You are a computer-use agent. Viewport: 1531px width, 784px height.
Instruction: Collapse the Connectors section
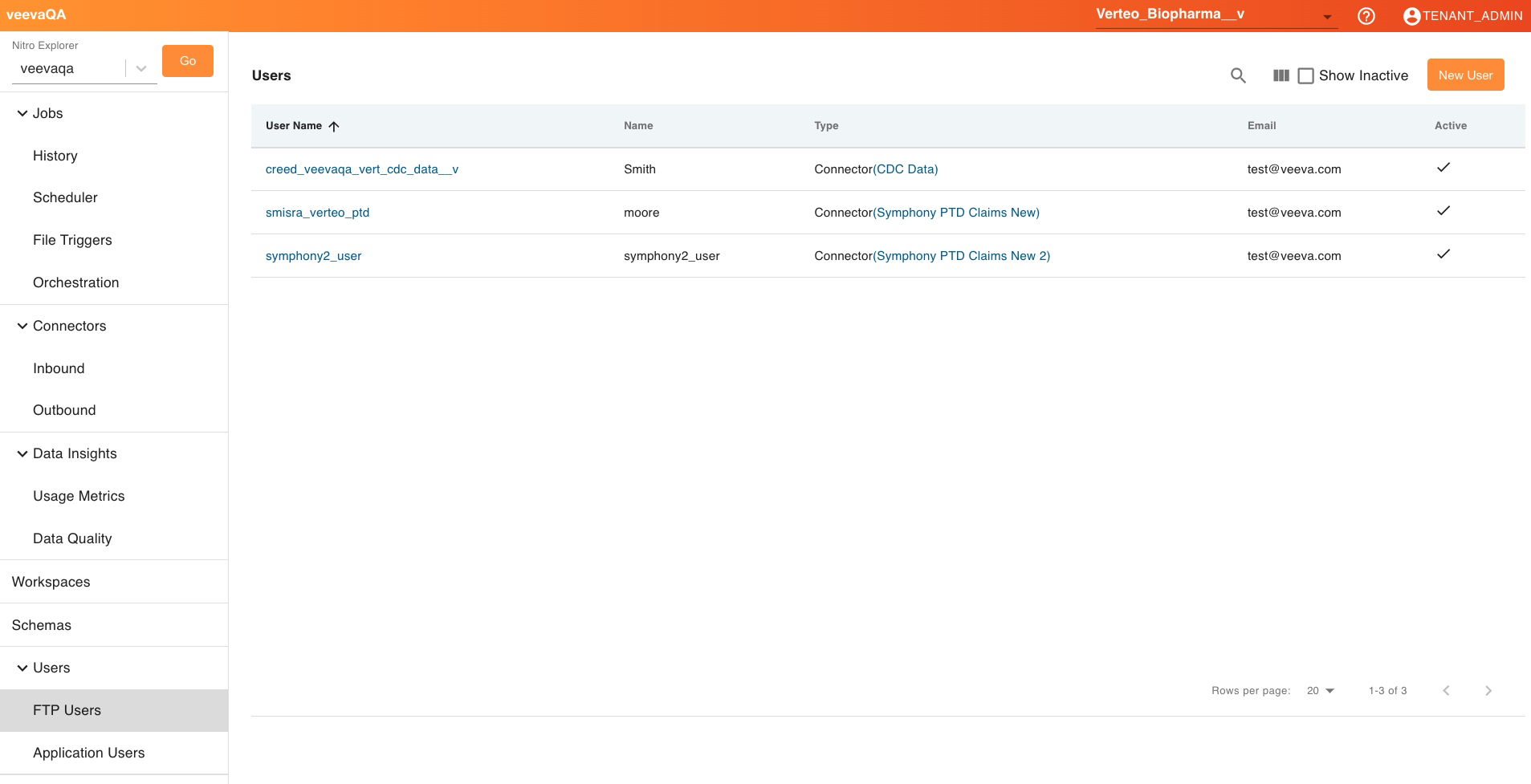click(22, 326)
